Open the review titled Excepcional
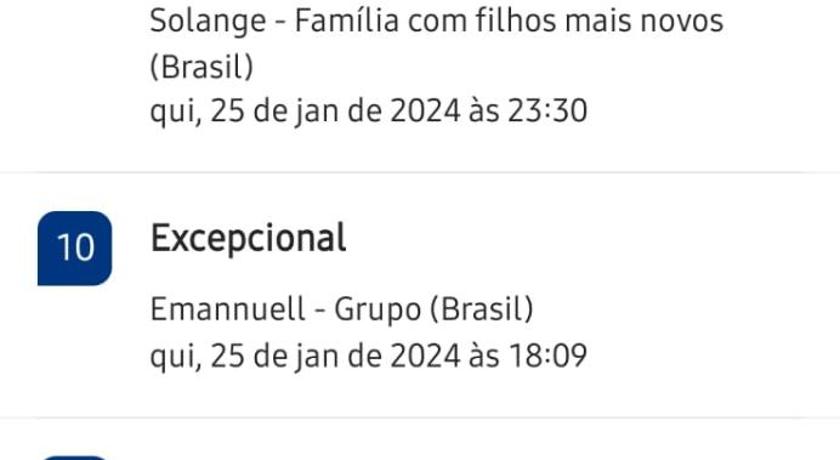 tap(248, 239)
